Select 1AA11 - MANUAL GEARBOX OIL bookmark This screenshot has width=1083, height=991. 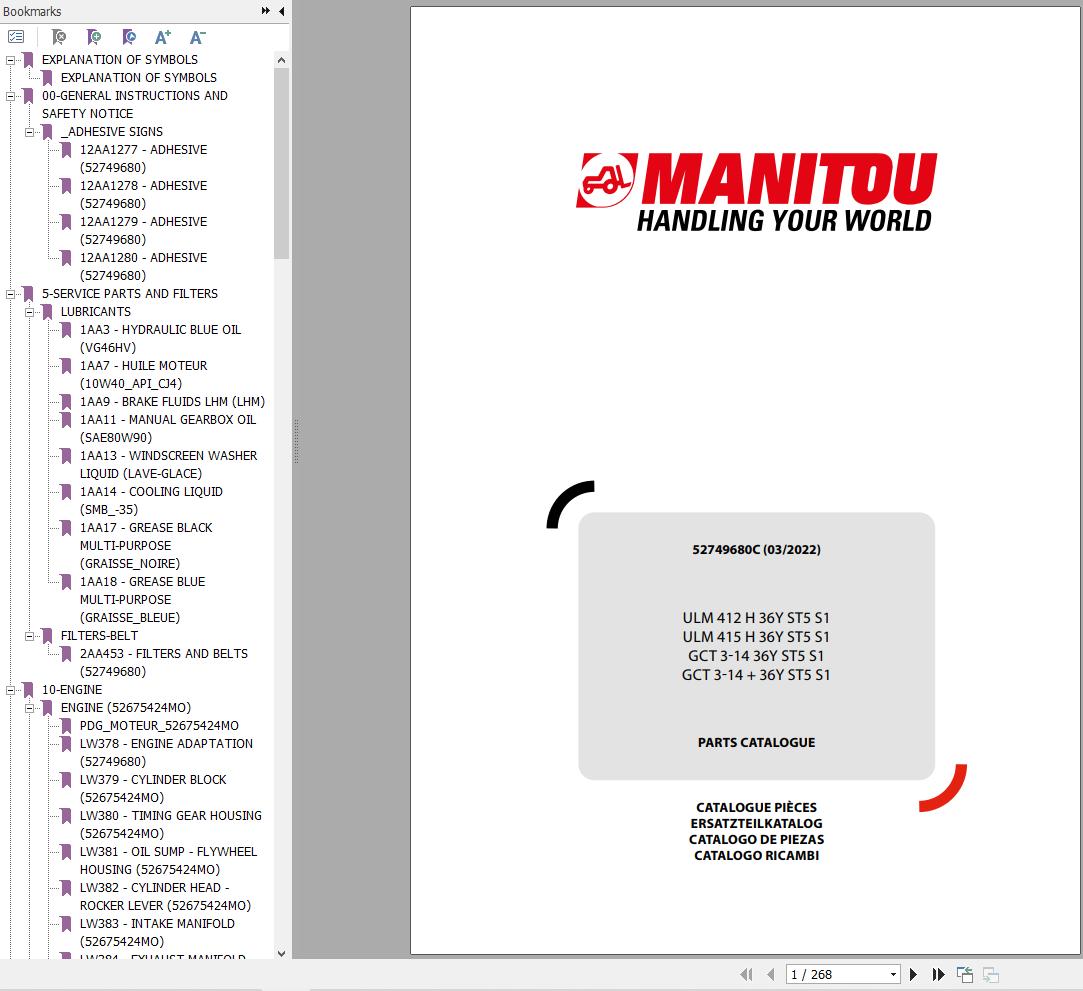pos(168,428)
